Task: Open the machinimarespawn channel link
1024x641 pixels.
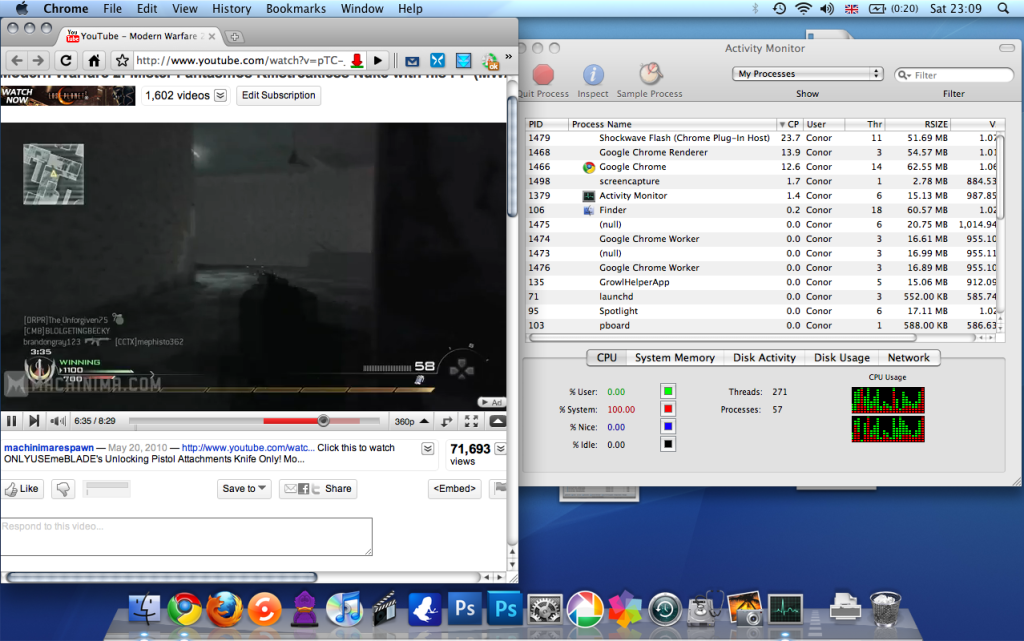Action: tap(49, 448)
